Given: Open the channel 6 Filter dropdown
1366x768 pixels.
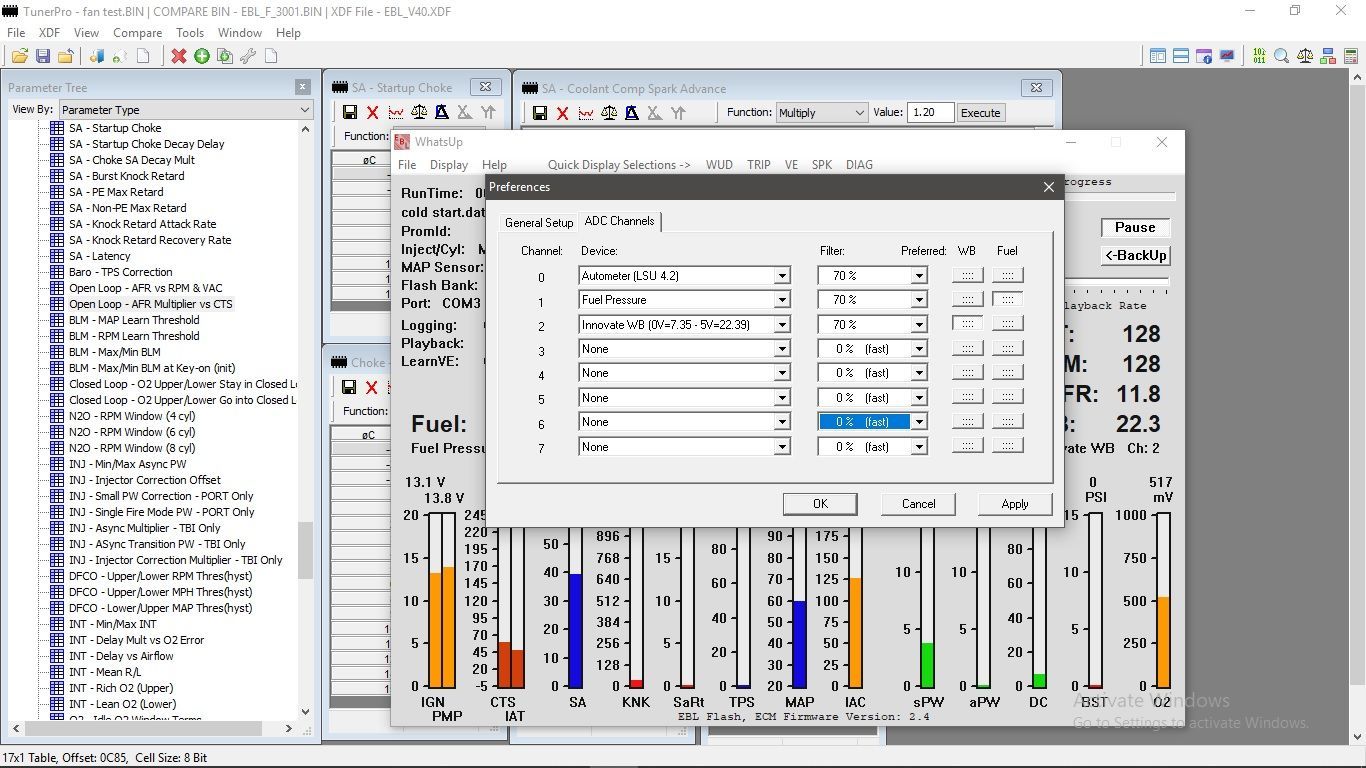Looking at the screenshot, I should (x=918, y=422).
